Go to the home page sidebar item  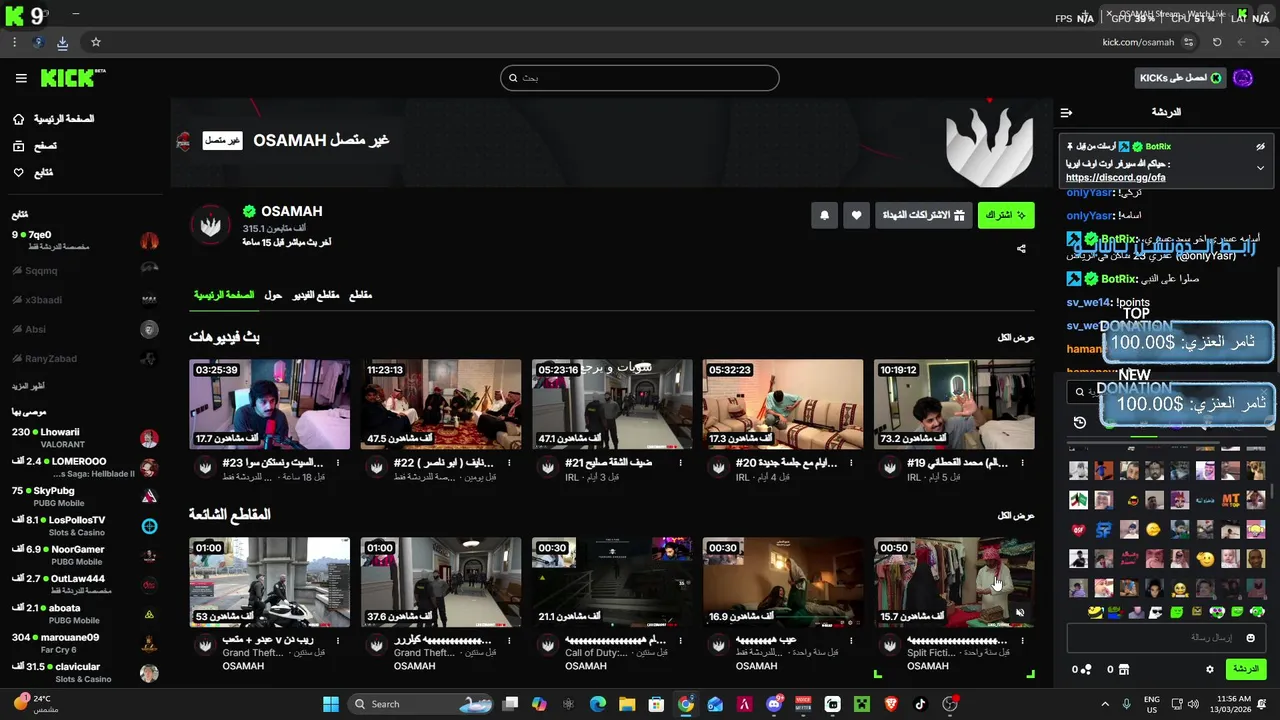(x=54, y=119)
